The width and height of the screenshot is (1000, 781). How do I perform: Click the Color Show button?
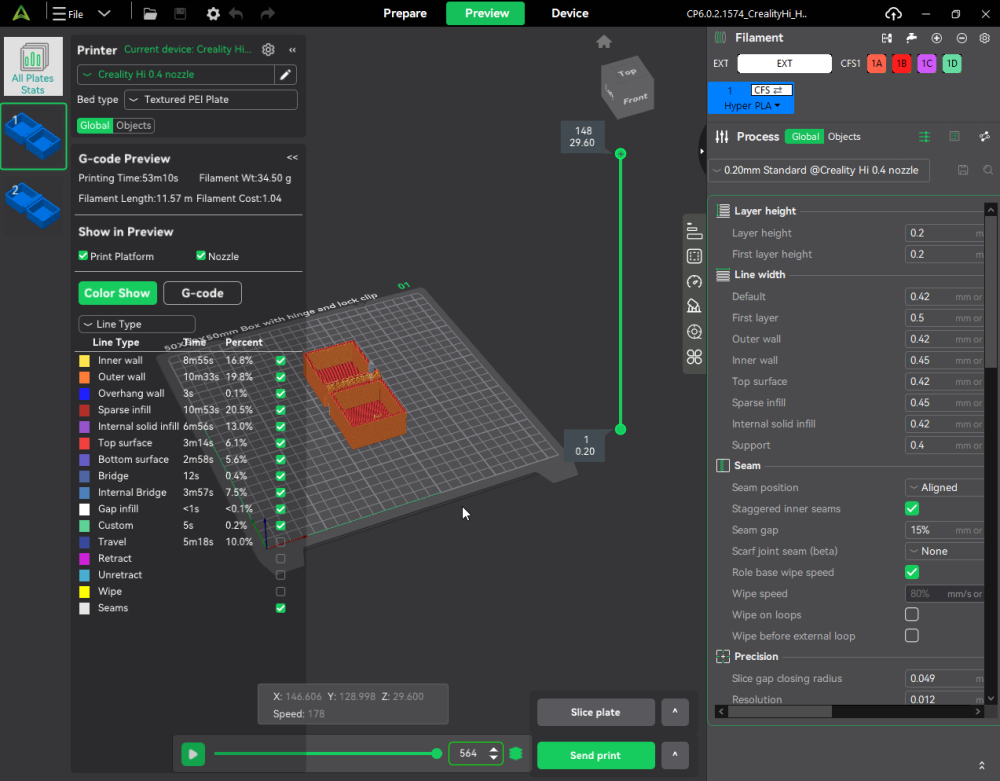coord(117,293)
